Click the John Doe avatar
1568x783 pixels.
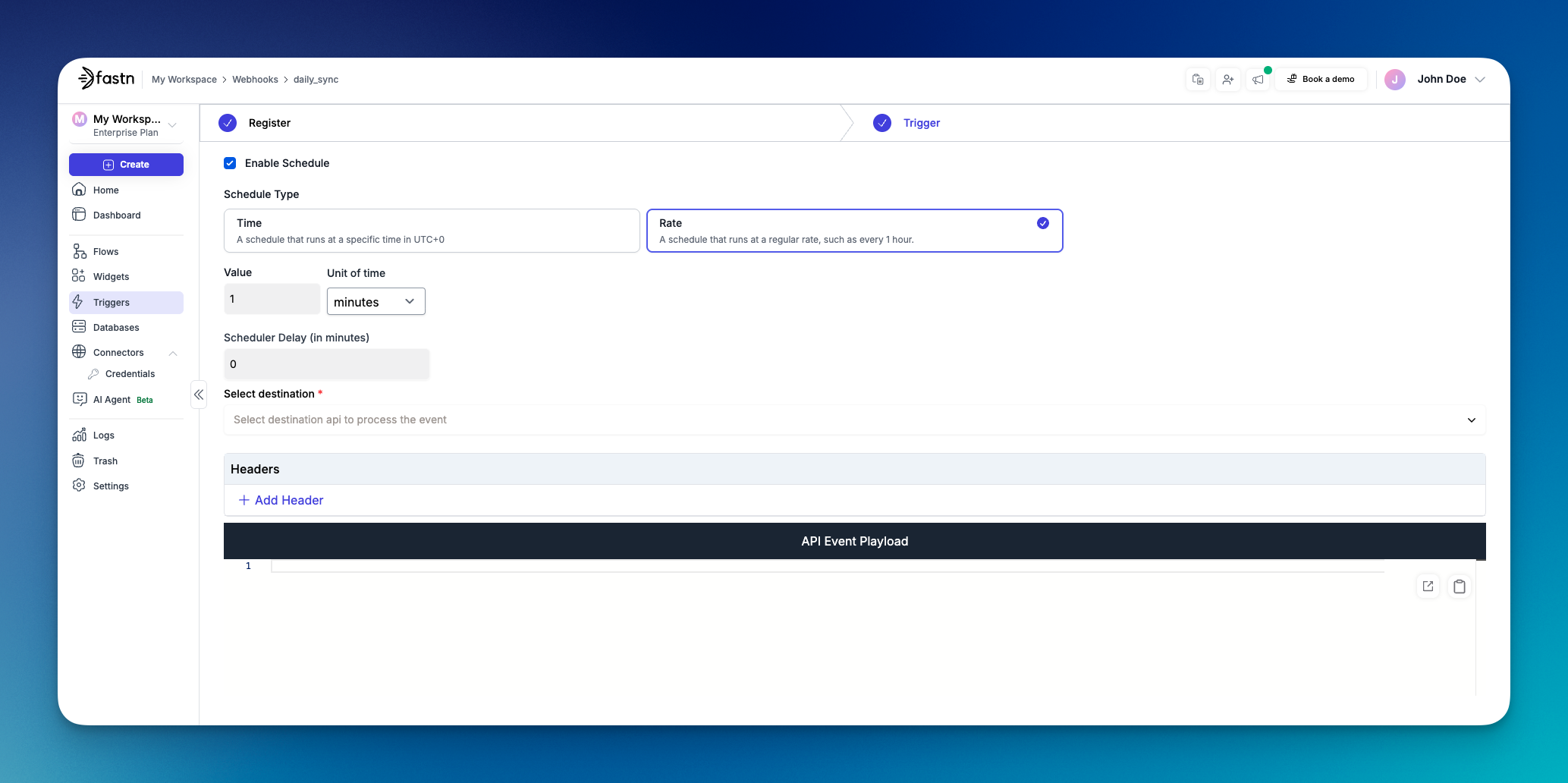pyautogui.click(x=1395, y=79)
